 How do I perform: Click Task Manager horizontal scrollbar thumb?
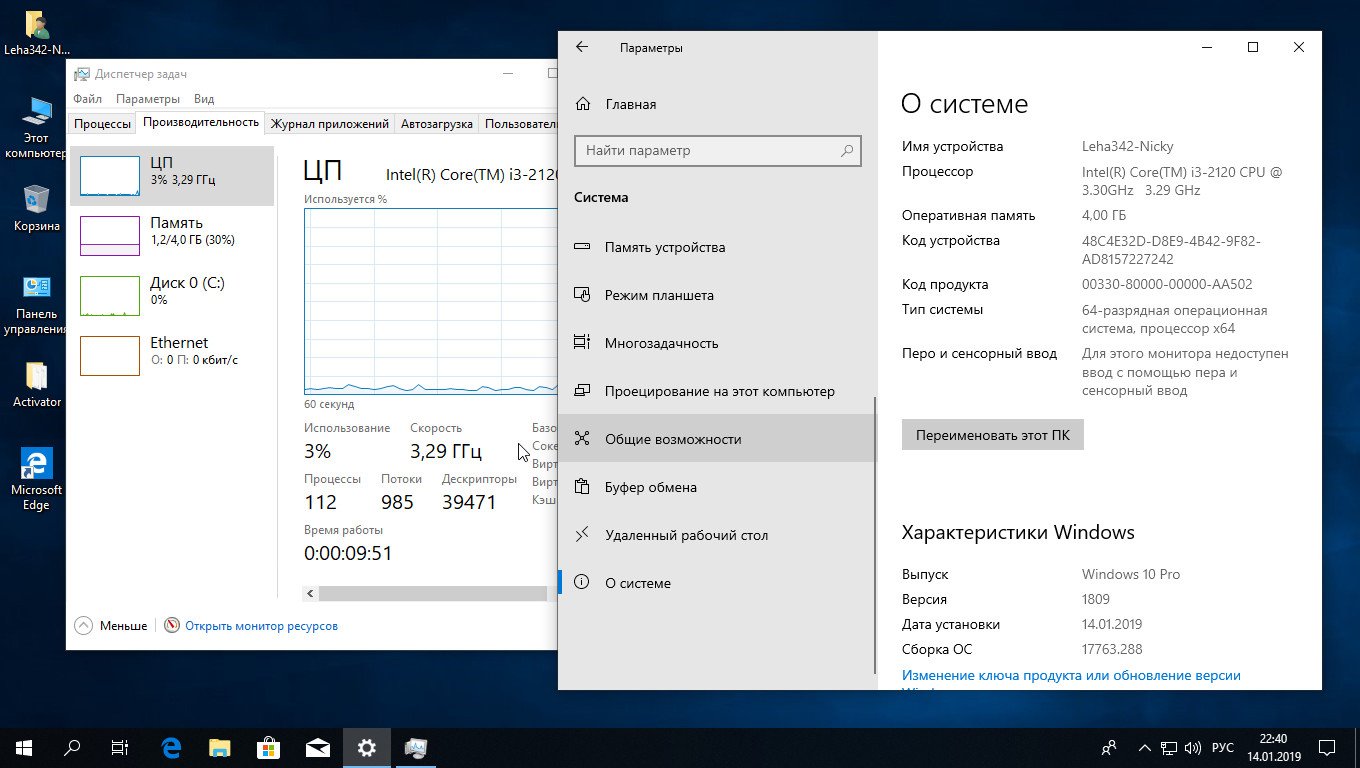(433, 593)
